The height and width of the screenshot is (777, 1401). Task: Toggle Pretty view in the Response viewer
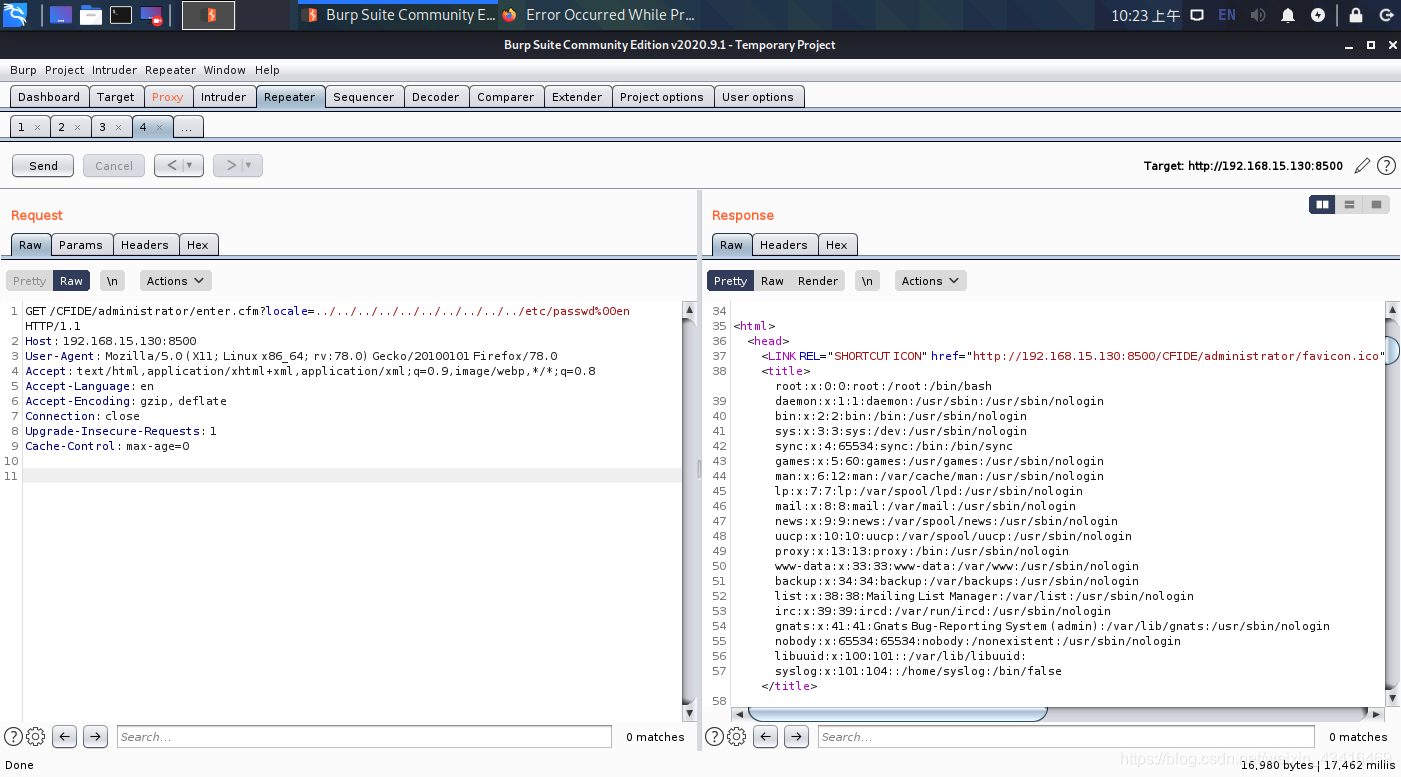730,281
